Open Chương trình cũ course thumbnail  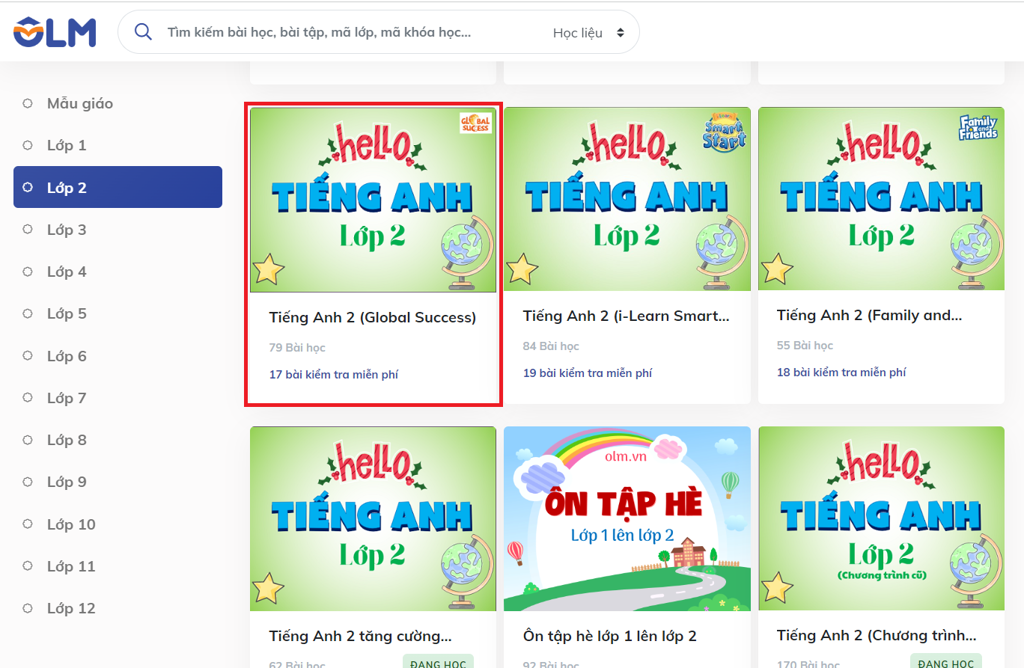point(881,518)
